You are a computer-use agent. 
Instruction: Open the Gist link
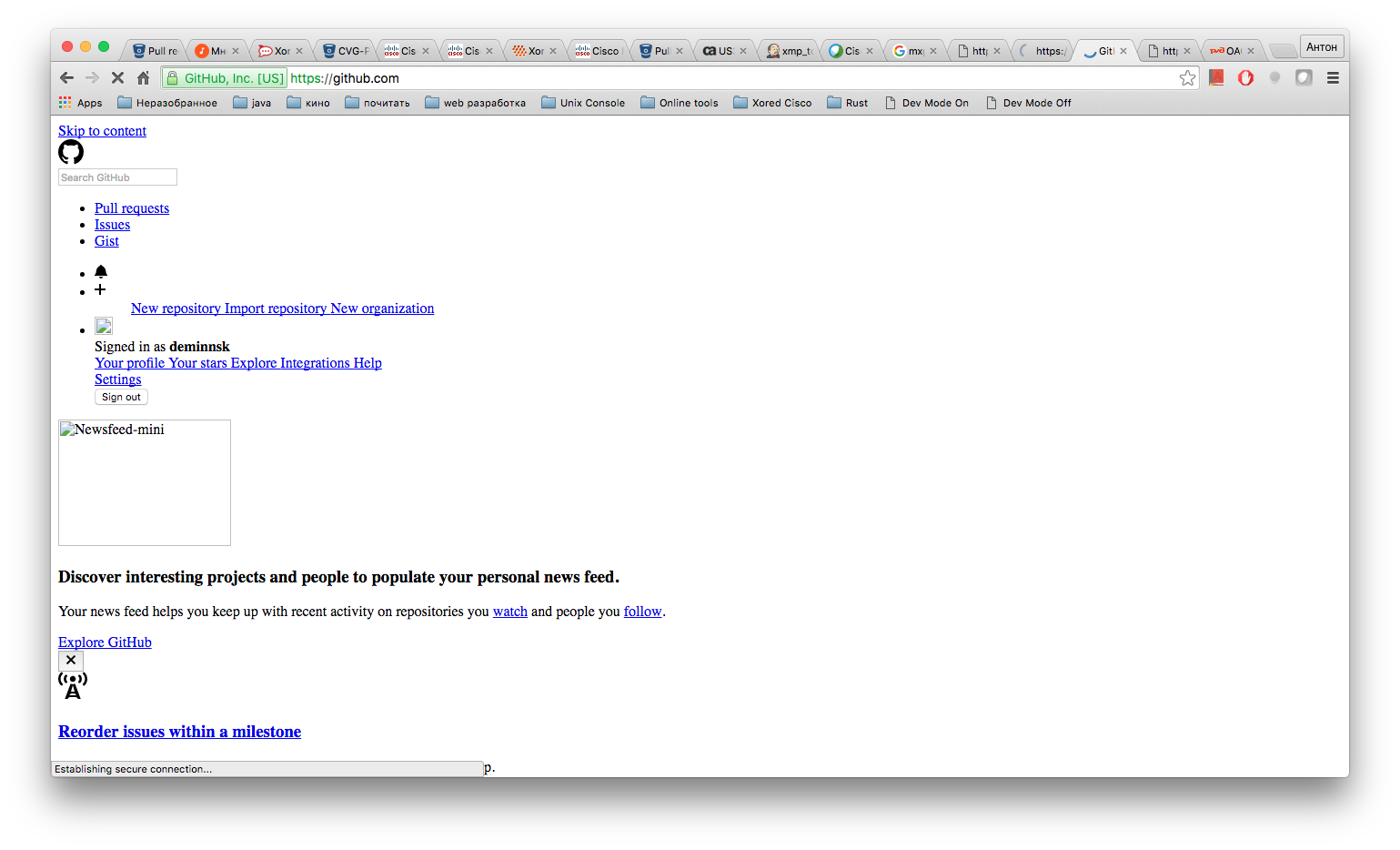tap(106, 241)
